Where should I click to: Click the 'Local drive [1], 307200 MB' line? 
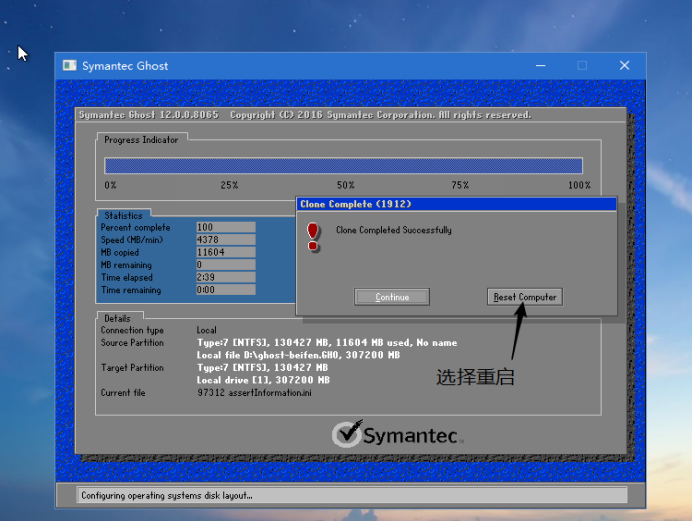click(x=263, y=380)
